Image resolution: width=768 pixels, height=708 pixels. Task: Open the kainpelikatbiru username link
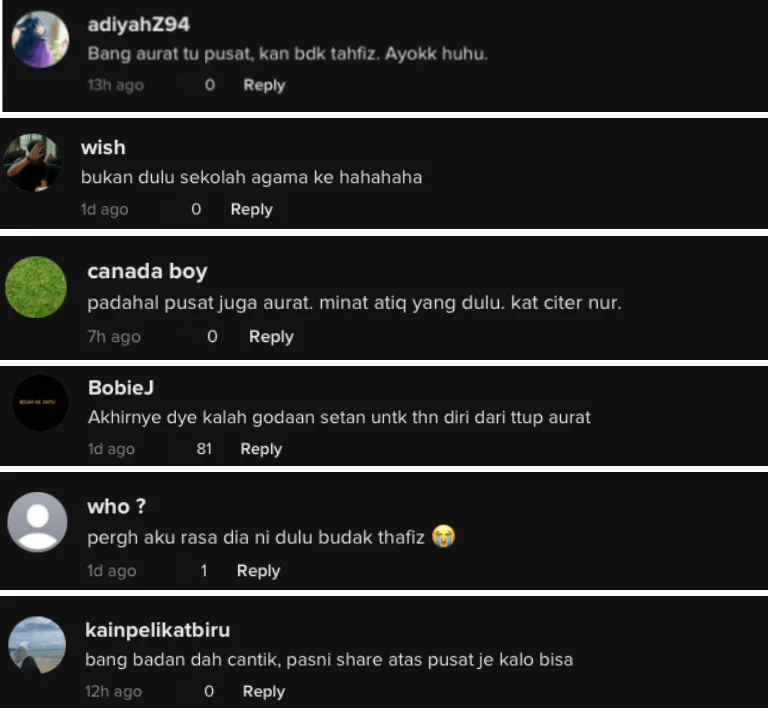click(157, 630)
